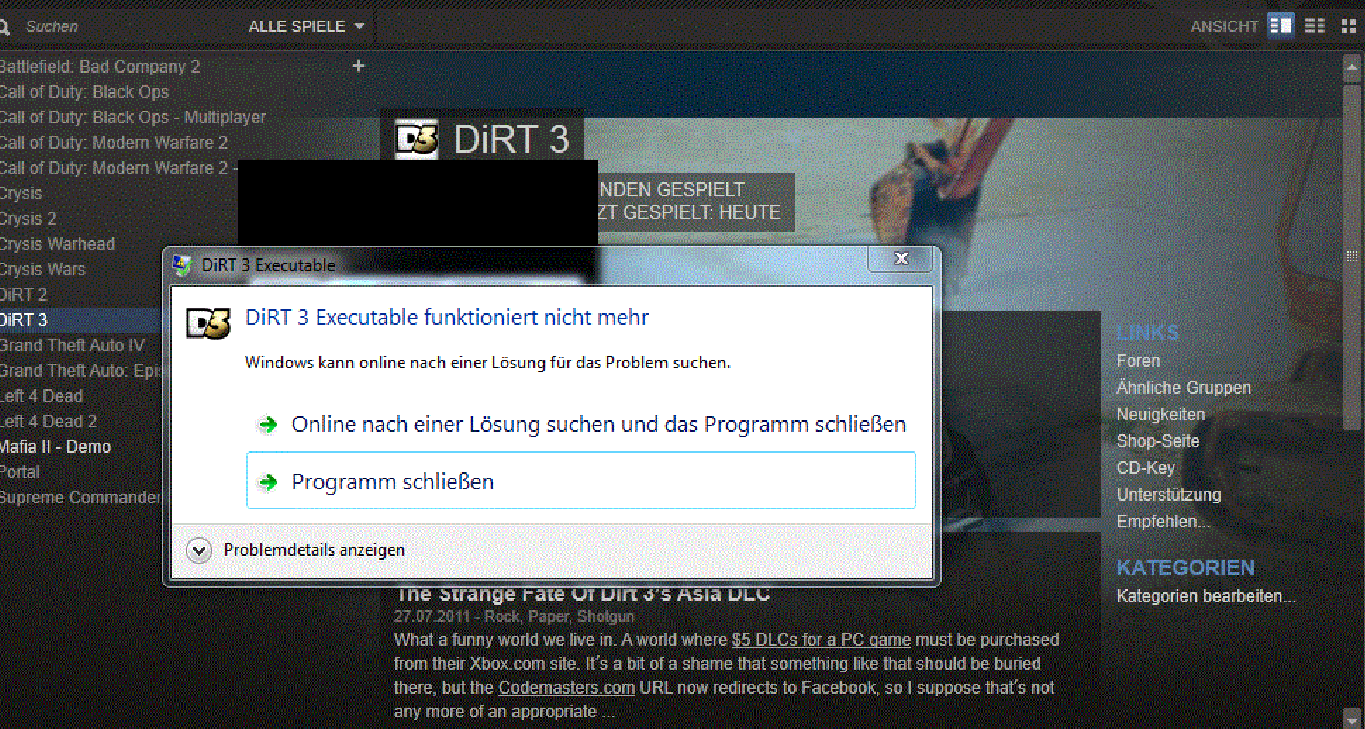Open the Unterstützung link
1365x729 pixels.
point(1168,495)
